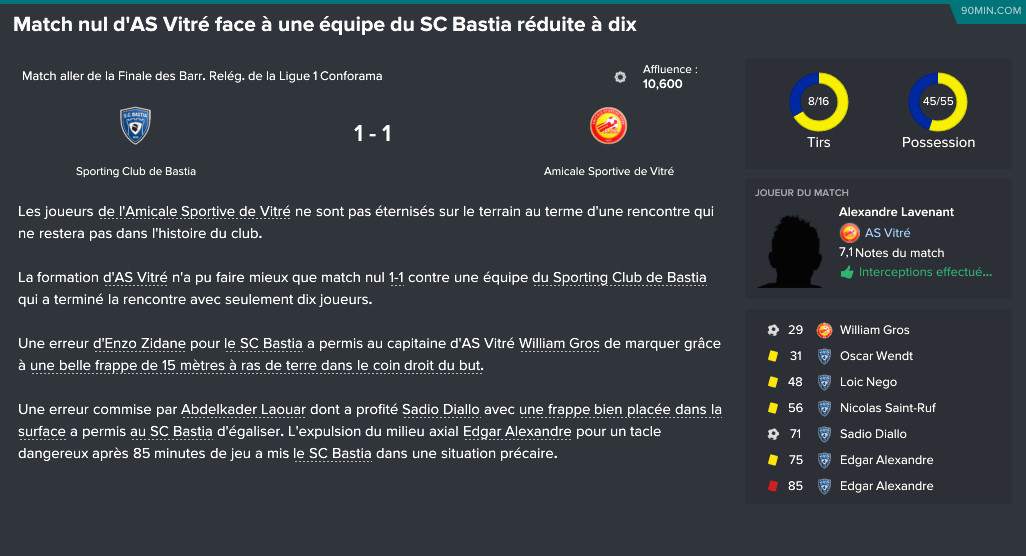Click the thumbs-up Interceptions icon
This screenshot has width=1026, height=556.
click(x=847, y=272)
